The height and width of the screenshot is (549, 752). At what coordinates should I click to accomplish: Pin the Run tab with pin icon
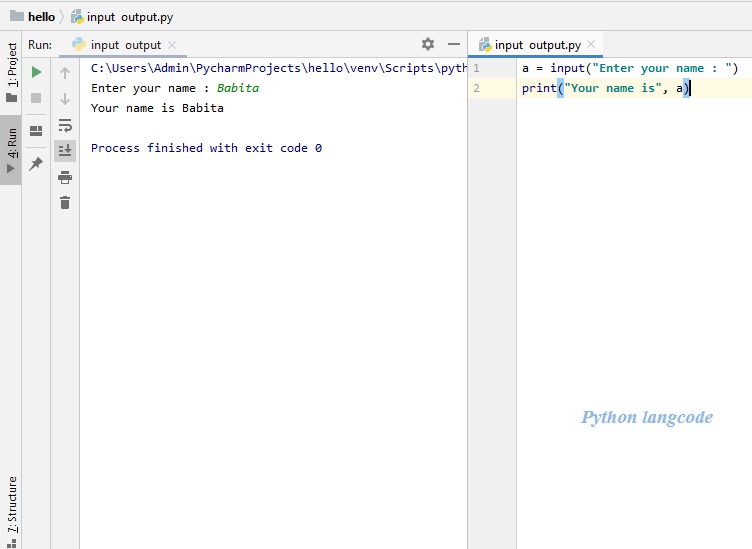36,164
